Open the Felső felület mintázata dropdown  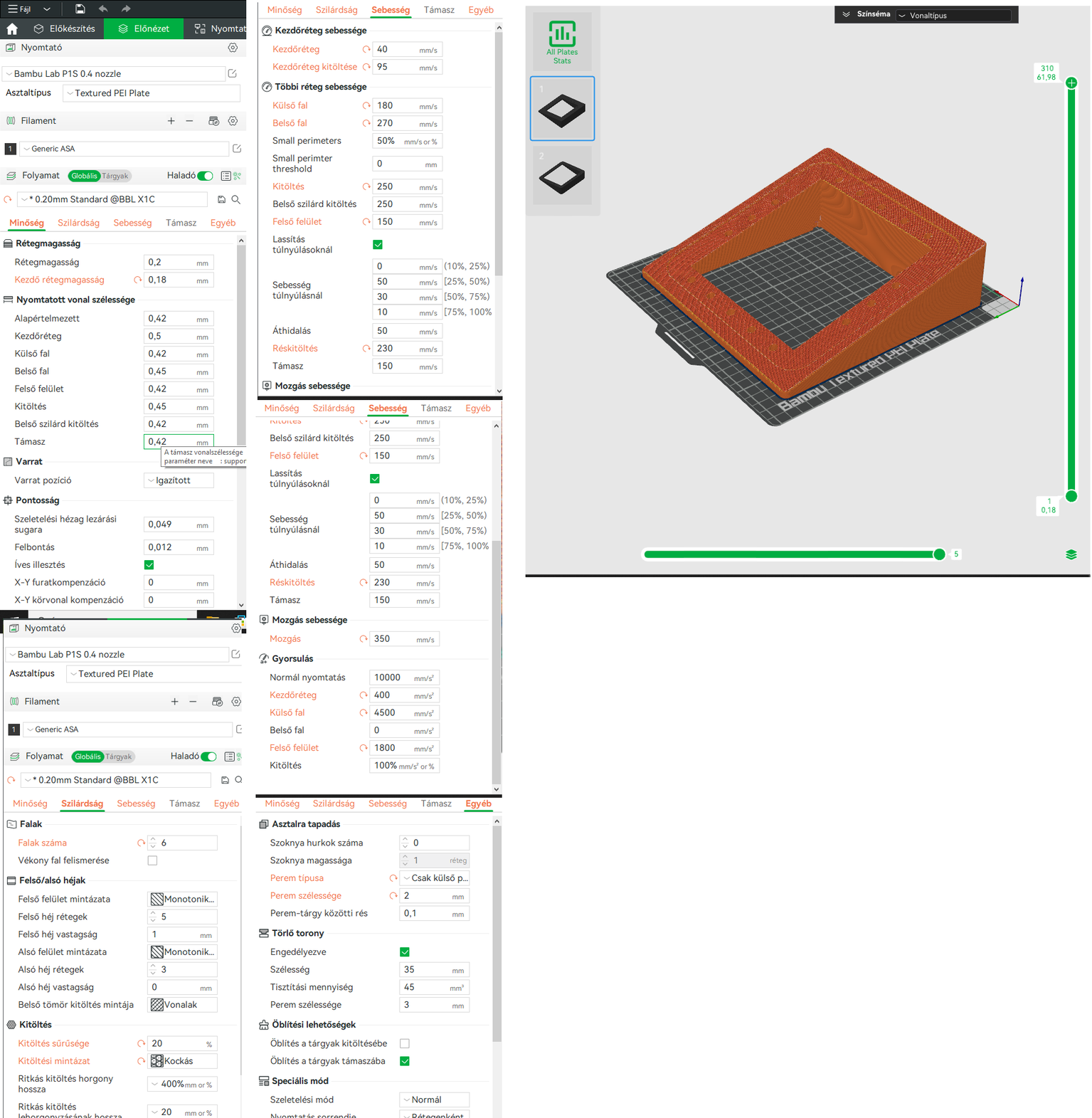point(182,899)
